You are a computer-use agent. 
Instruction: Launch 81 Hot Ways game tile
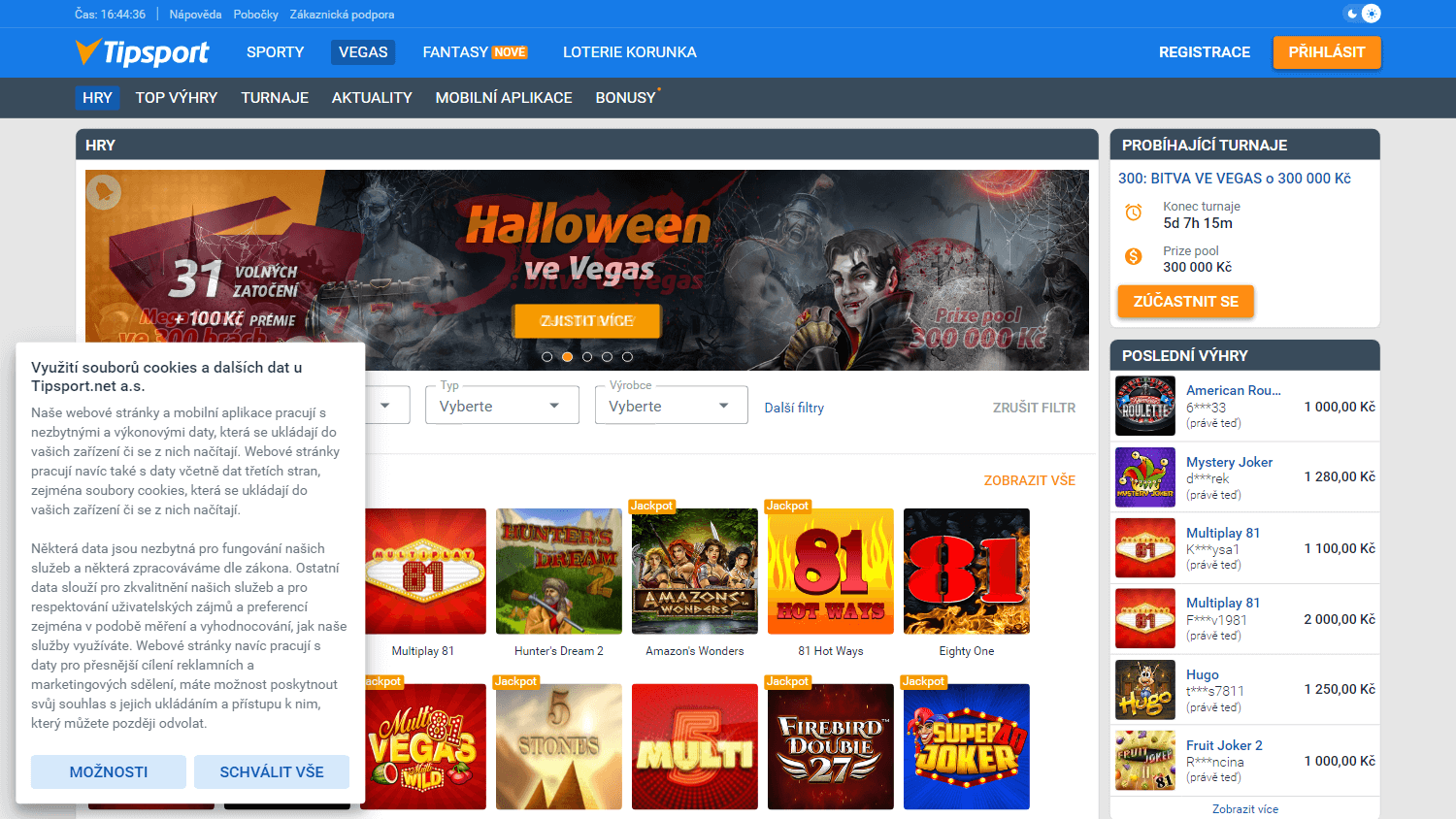point(831,572)
